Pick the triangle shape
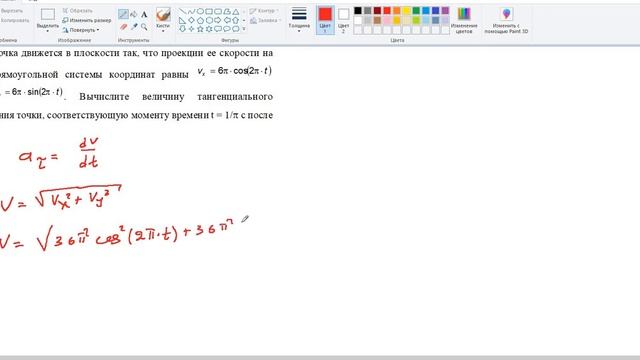 [236, 11]
